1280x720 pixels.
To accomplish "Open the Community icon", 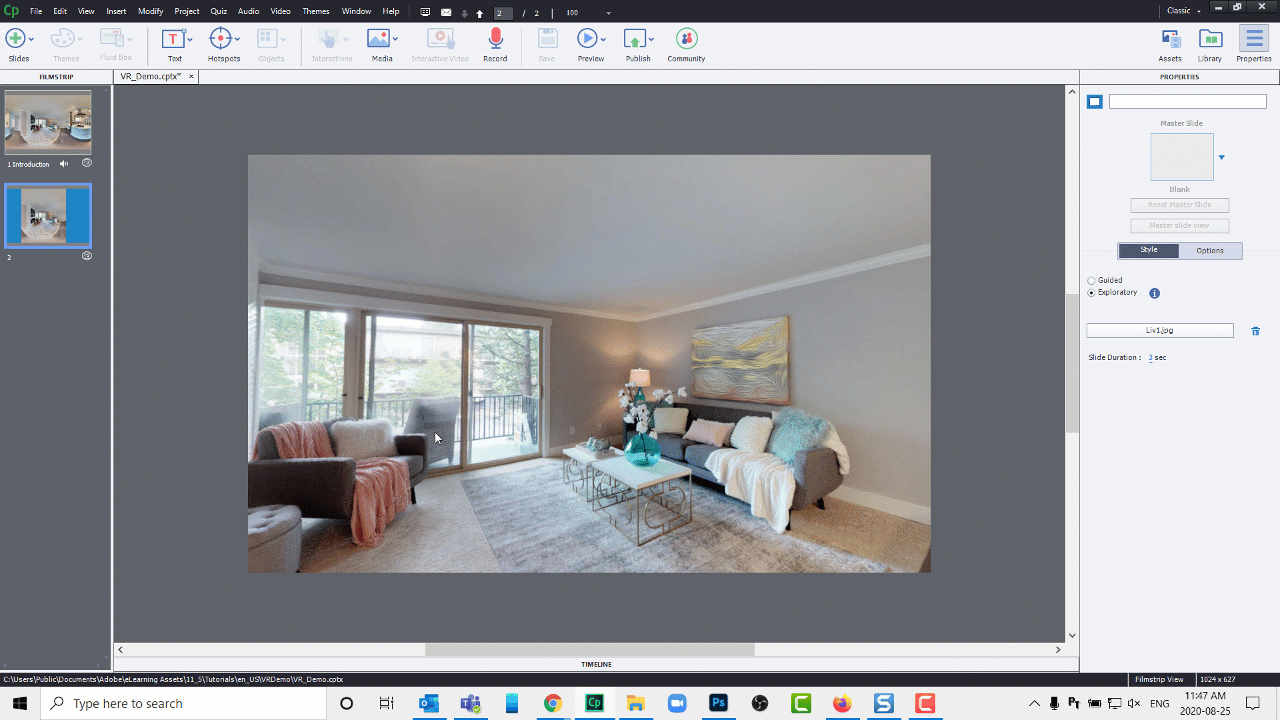I will click(x=686, y=38).
